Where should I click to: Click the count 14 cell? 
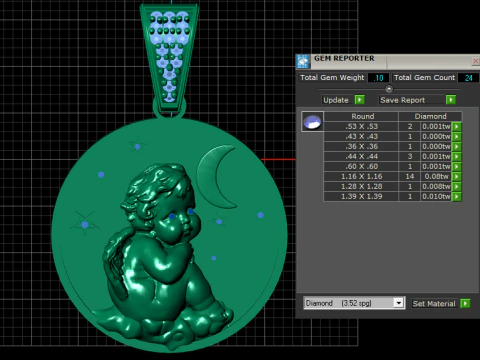[x=410, y=176]
